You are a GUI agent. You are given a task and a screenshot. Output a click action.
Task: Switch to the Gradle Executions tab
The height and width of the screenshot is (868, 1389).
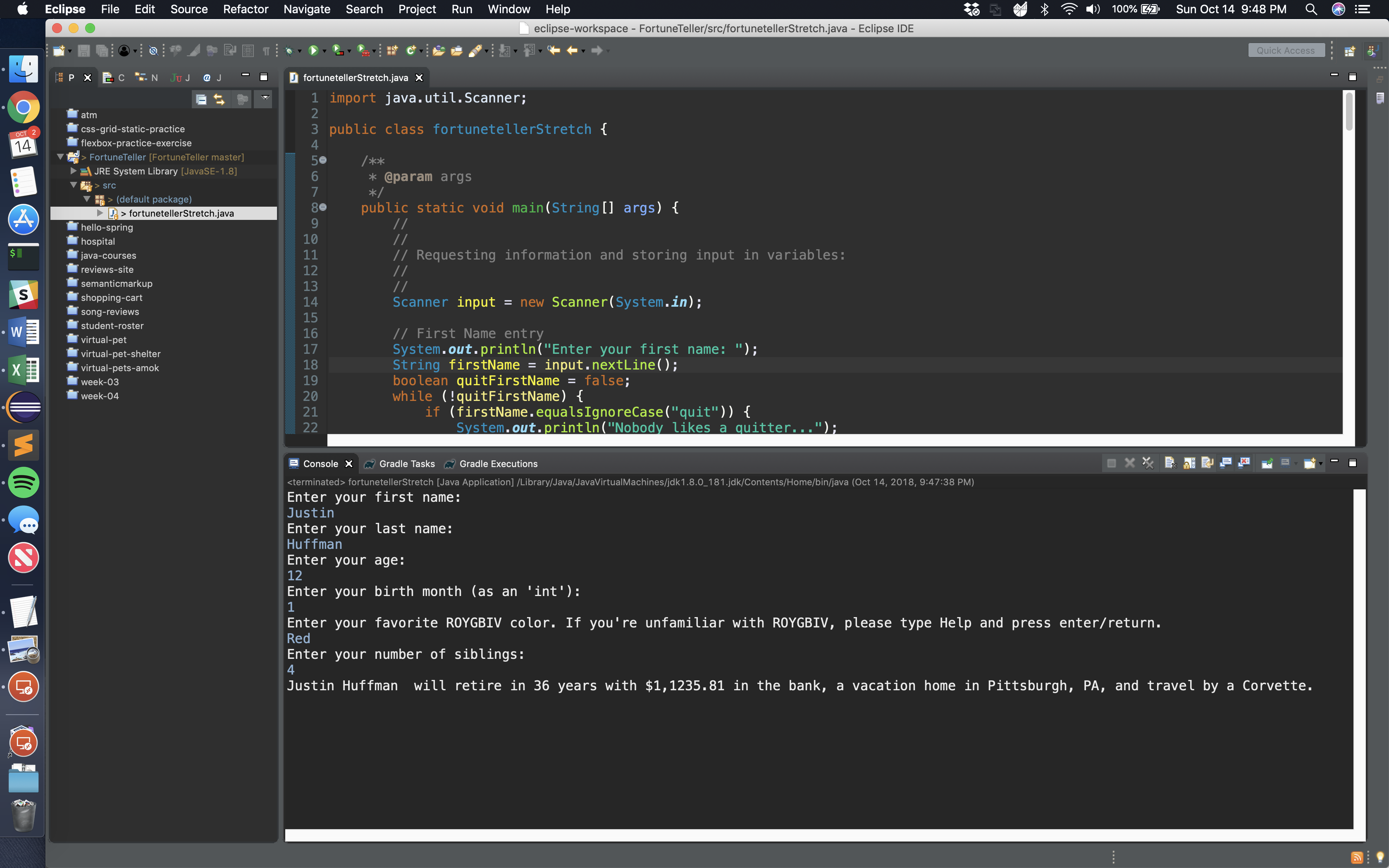tap(491, 464)
